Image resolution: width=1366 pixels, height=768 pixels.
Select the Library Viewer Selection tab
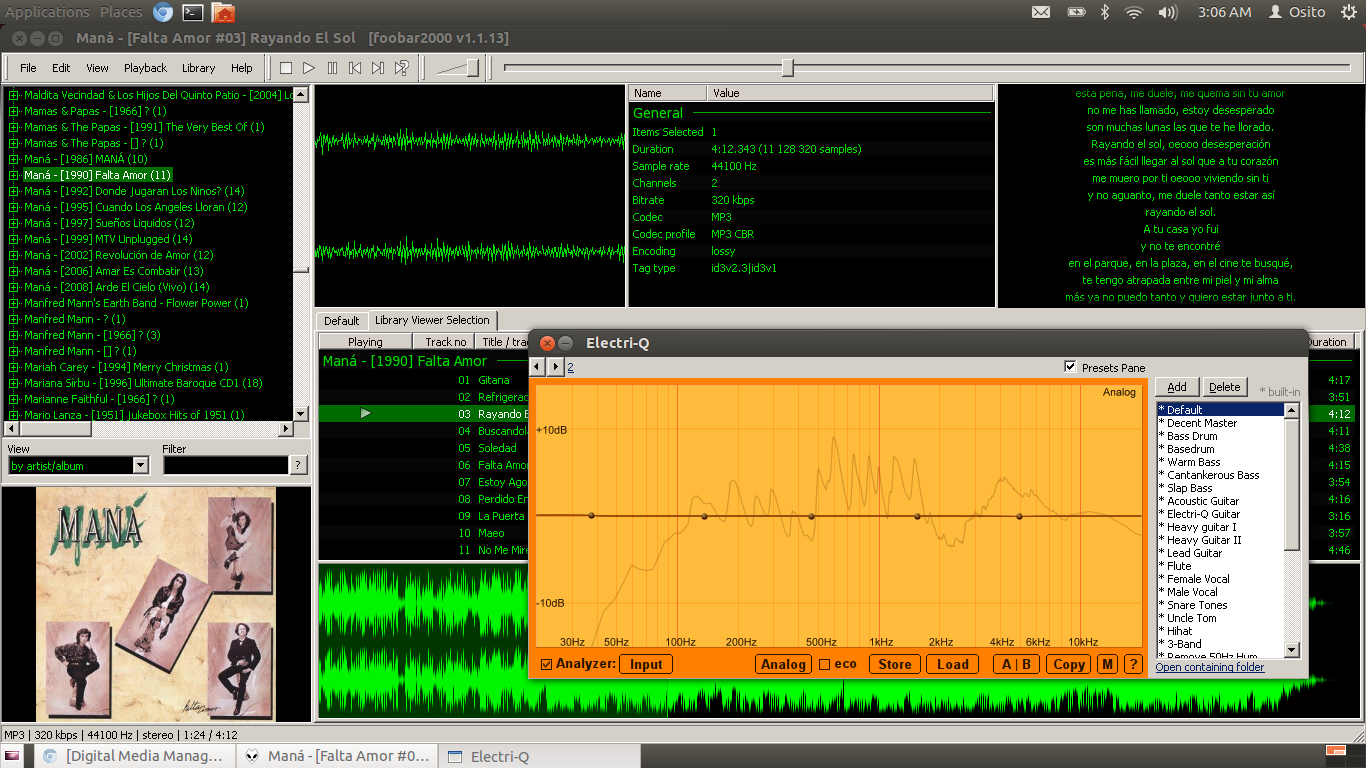(x=432, y=320)
